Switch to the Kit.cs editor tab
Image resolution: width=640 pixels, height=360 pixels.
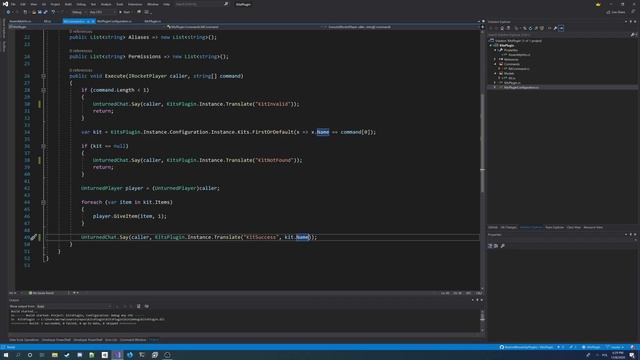click(x=47, y=21)
